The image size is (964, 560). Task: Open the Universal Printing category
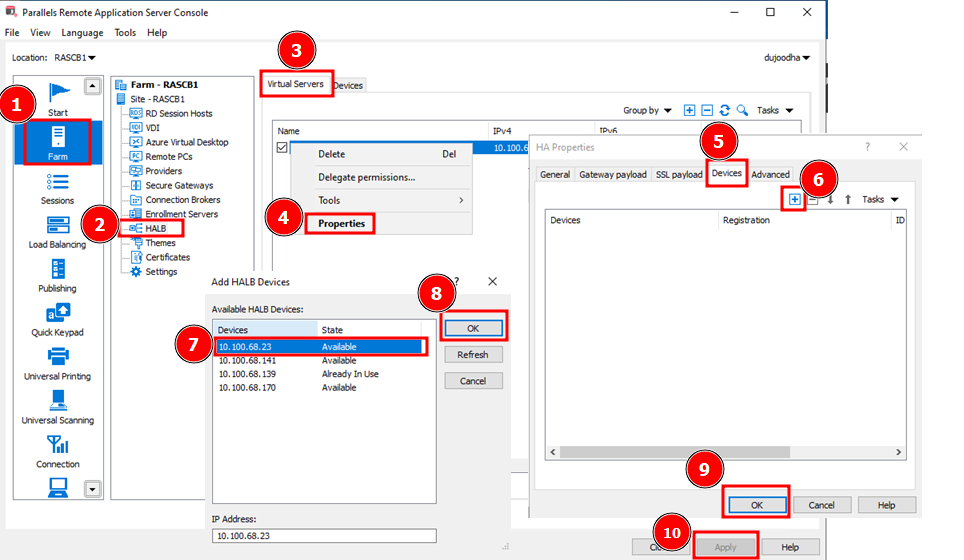57,365
